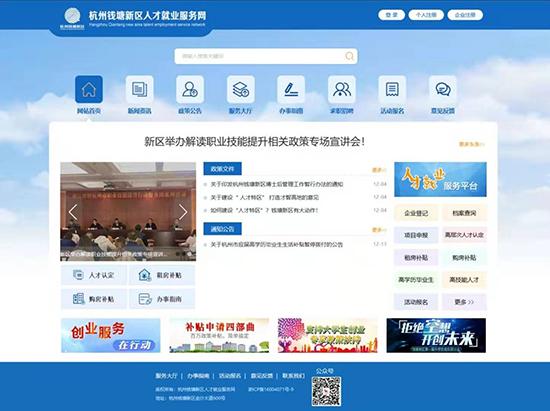Open the 档案查询 pastel tile
Image resolution: width=550 pixels, height=411 pixels.
tap(464, 213)
